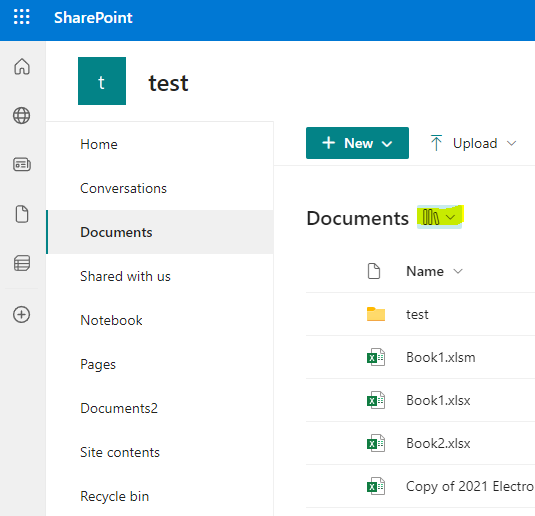Open Documents2 library link
The width and height of the screenshot is (535, 516).
(119, 408)
